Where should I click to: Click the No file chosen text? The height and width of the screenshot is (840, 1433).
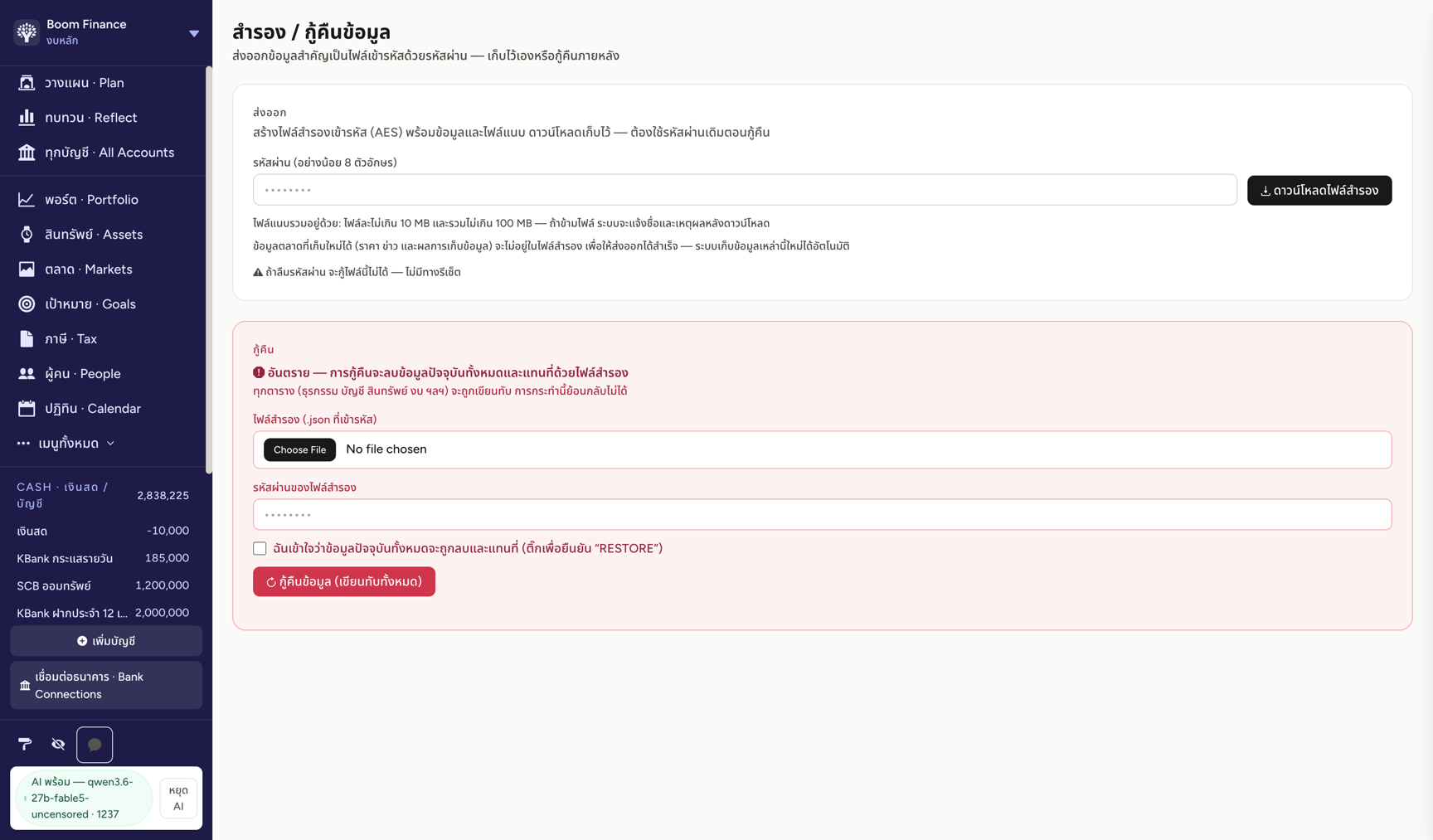[x=386, y=449]
